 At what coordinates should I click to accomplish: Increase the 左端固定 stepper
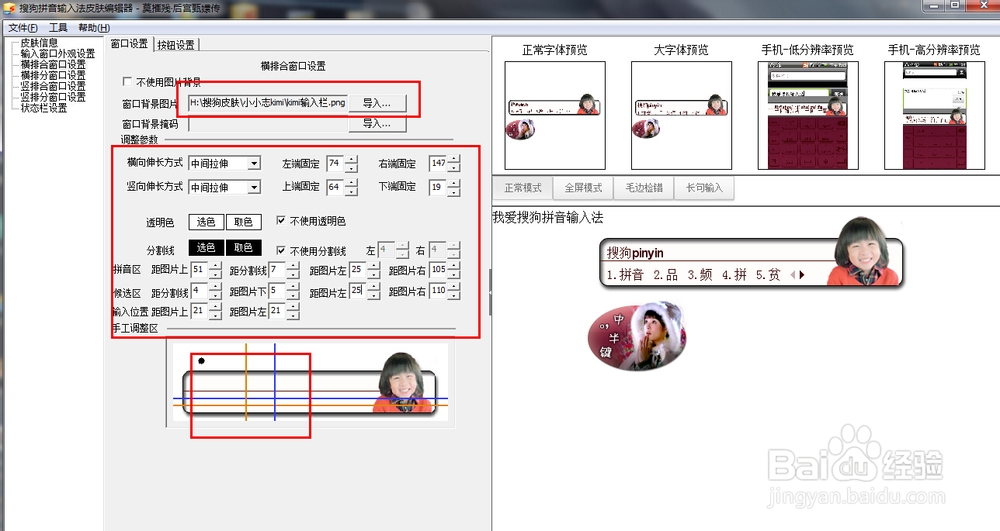click(351, 160)
